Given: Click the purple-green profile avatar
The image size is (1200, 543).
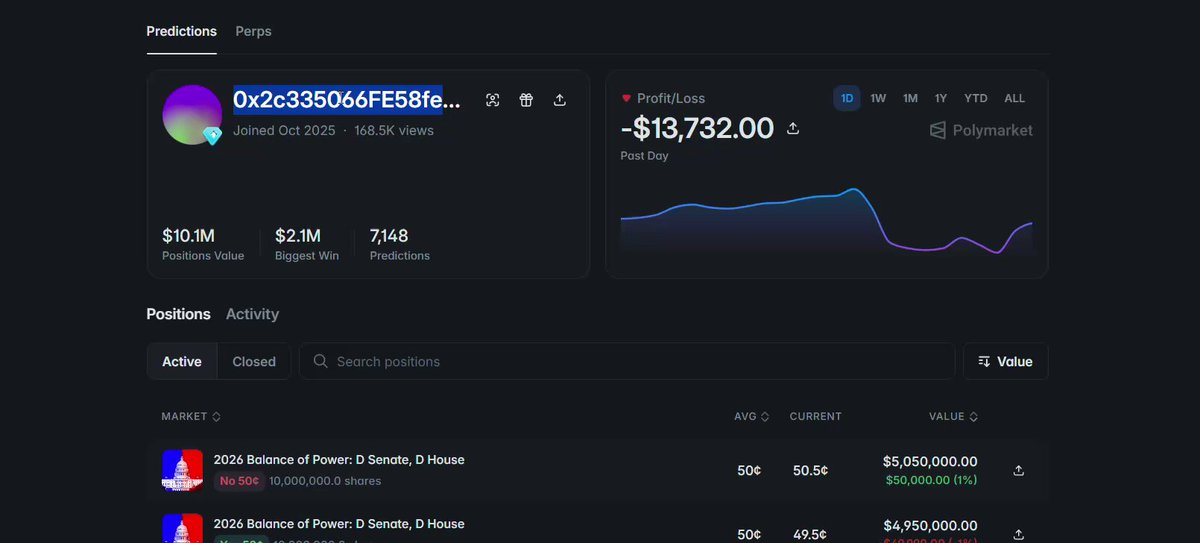Looking at the screenshot, I should pos(192,114).
